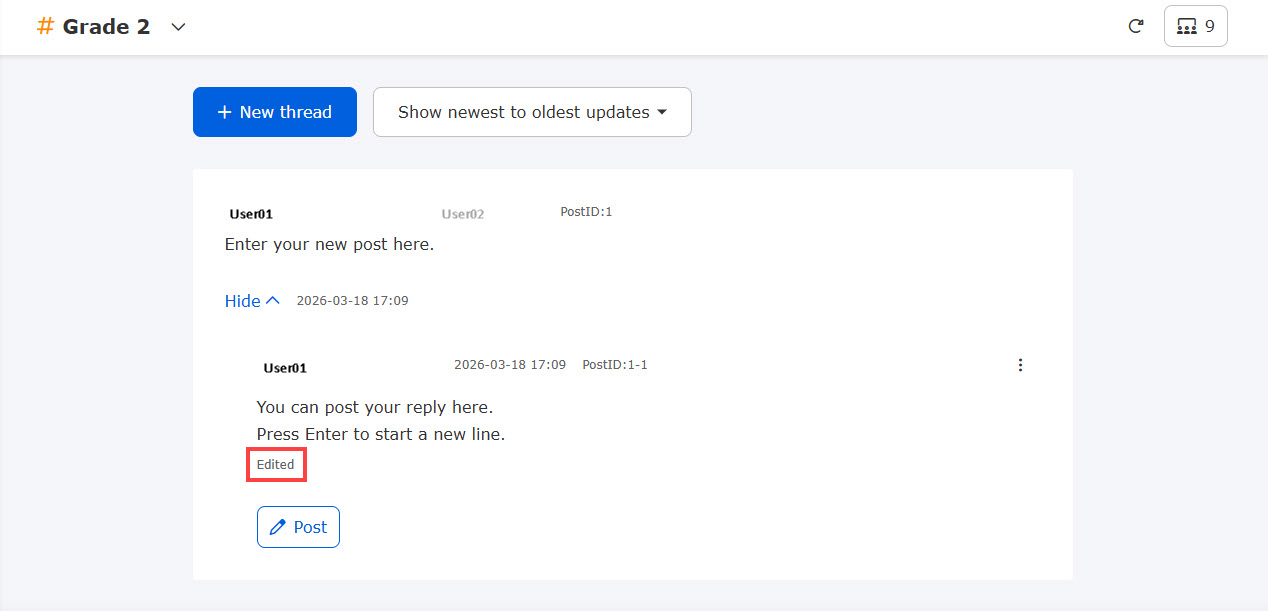
Task: Open the three-dot menu on the reply
Action: click(1020, 365)
